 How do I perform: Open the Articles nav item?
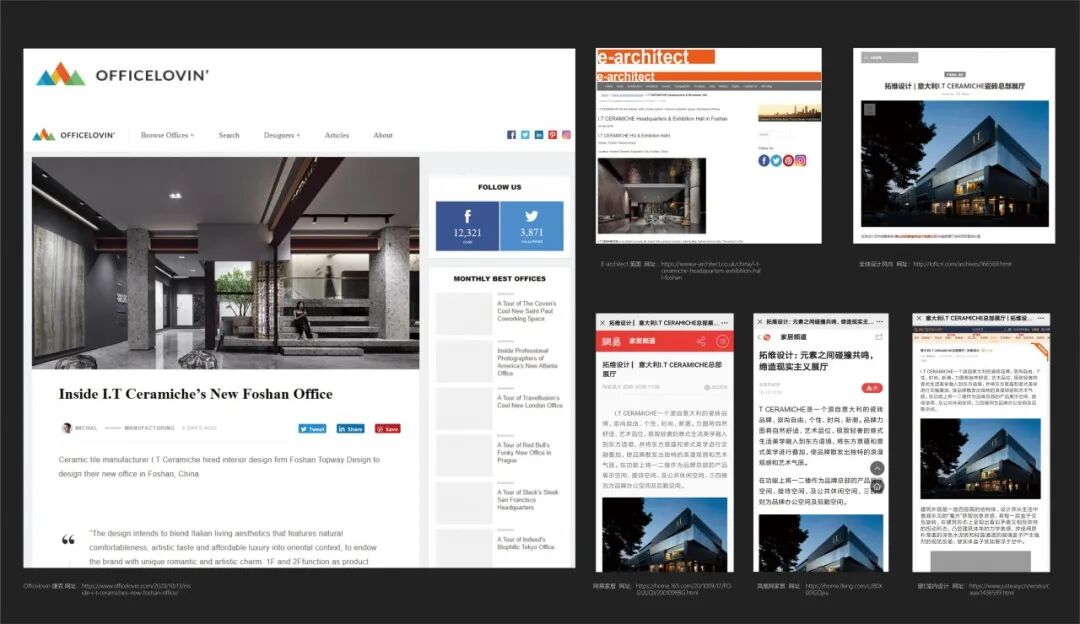(x=337, y=135)
